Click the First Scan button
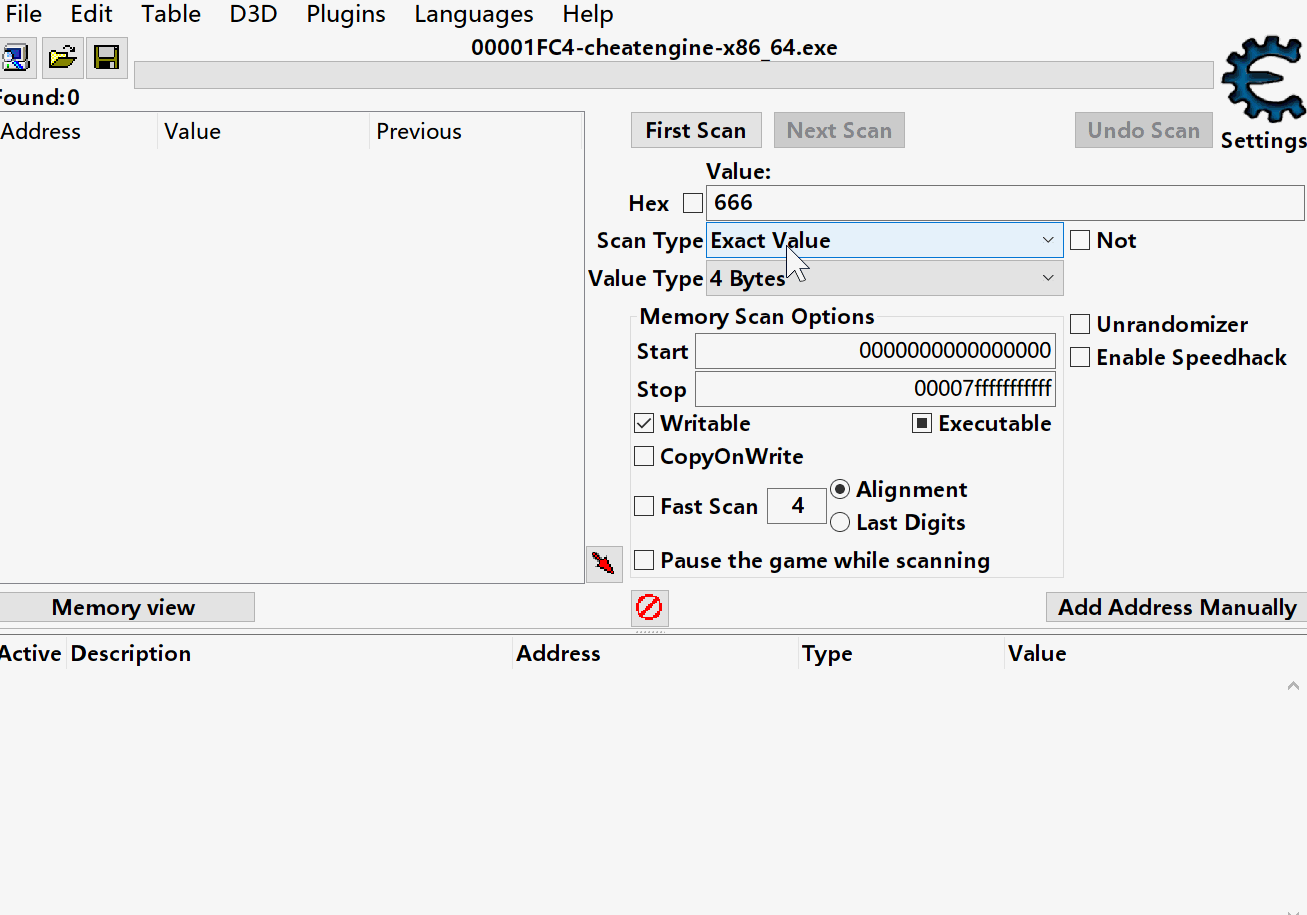Image resolution: width=1307 pixels, height=915 pixels. (x=696, y=130)
